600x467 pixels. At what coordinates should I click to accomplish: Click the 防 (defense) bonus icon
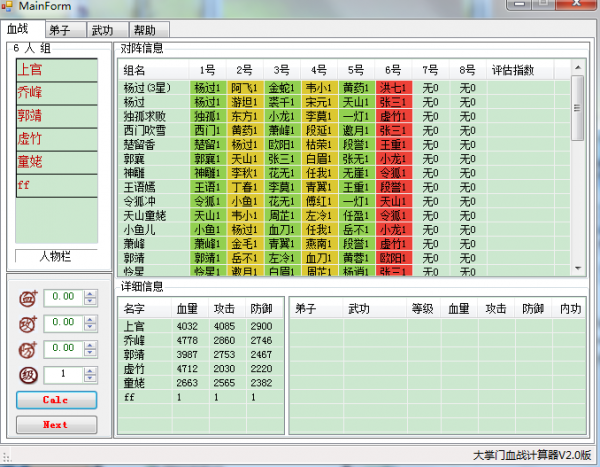[28, 350]
